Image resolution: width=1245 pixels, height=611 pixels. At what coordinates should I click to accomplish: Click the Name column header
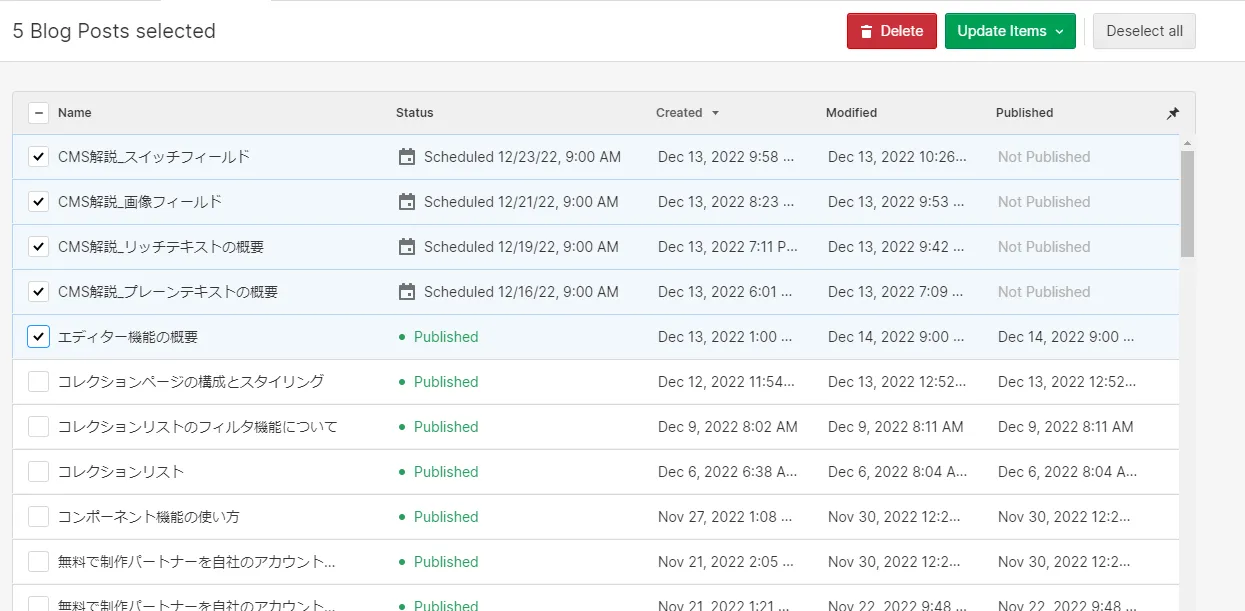point(75,113)
